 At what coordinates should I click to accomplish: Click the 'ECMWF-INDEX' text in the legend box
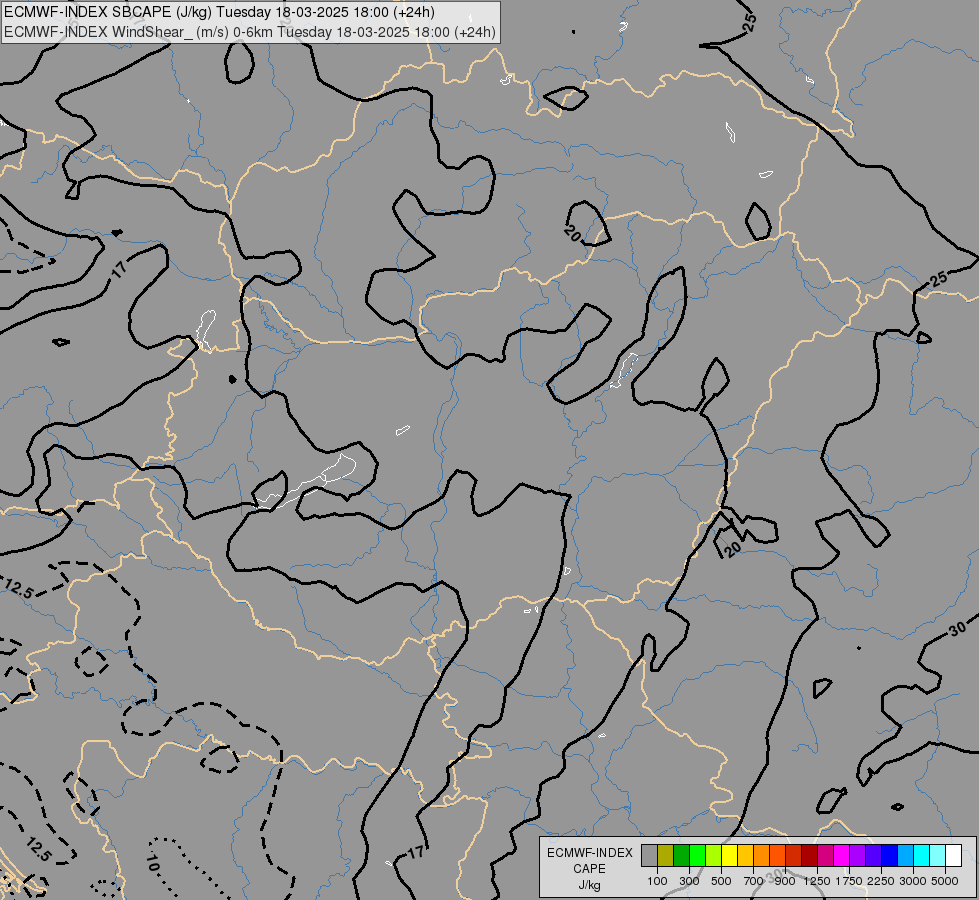point(590,853)
